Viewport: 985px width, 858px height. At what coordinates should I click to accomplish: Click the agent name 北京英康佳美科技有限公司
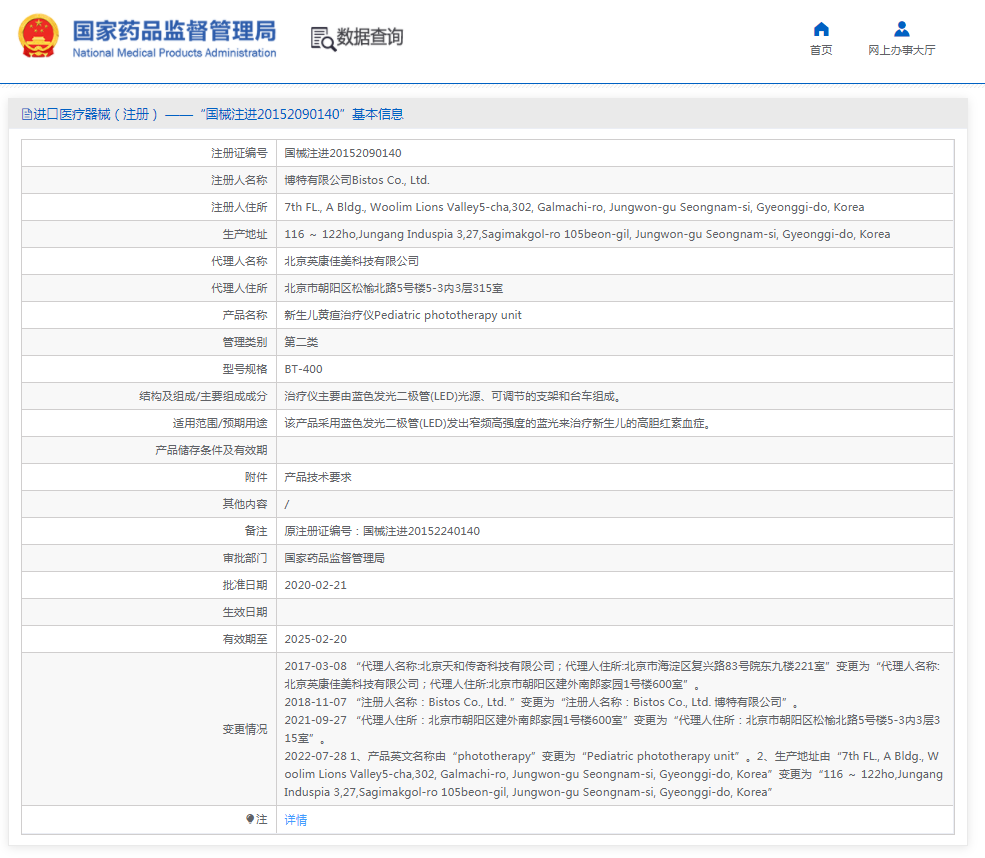352,261
